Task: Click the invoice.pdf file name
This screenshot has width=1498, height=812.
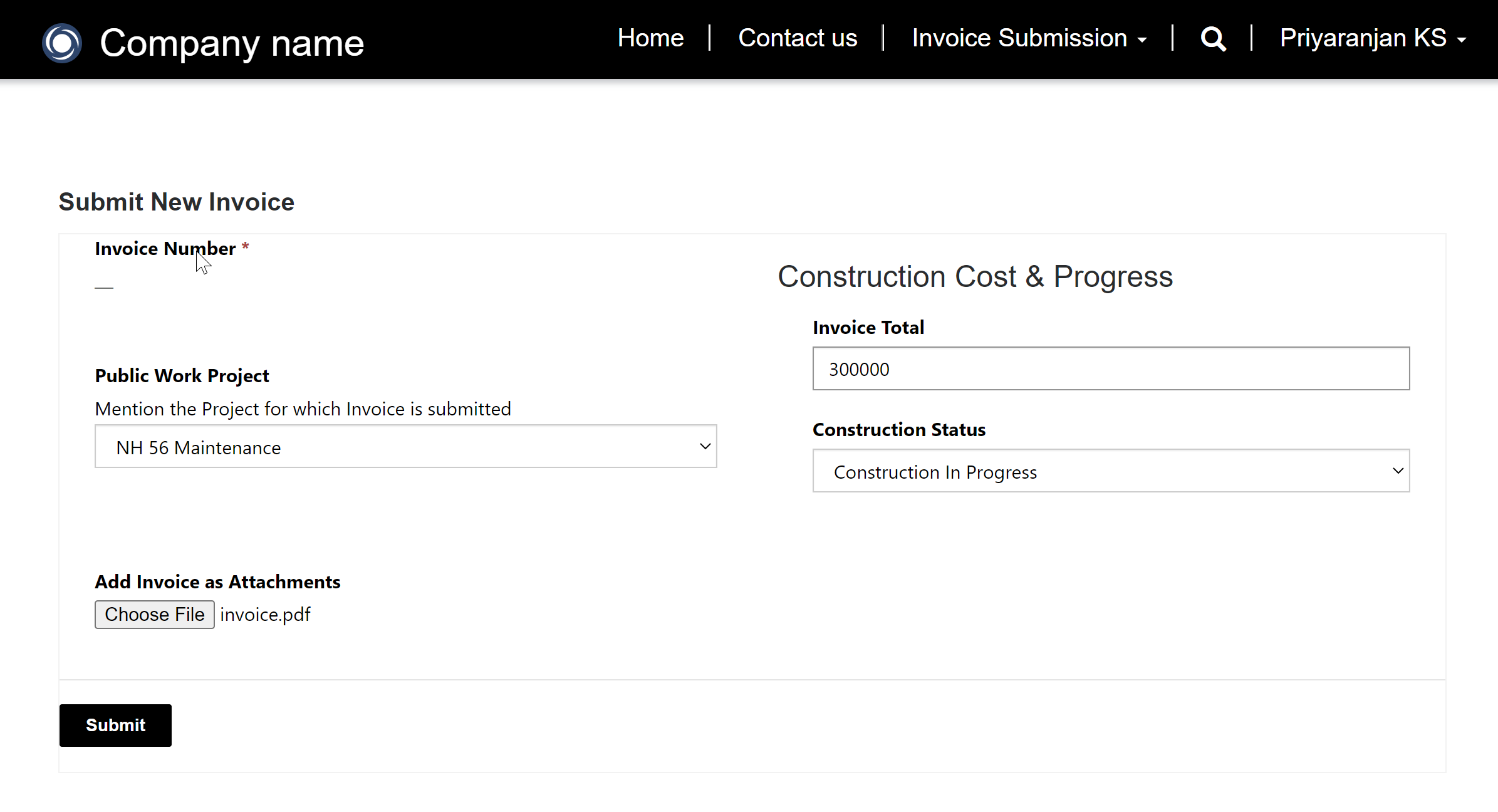Action: click(265, 615)
